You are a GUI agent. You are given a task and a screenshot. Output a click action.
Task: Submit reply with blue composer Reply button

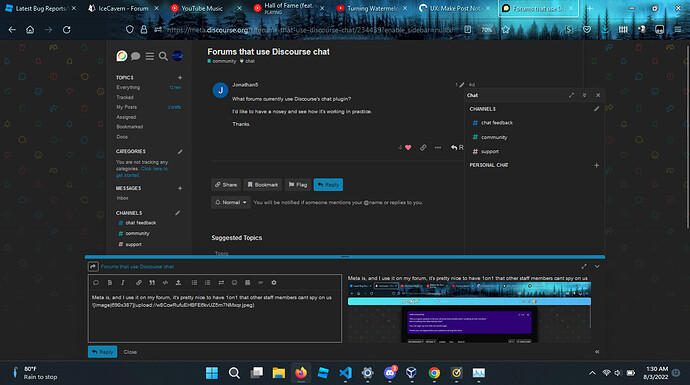103,352
